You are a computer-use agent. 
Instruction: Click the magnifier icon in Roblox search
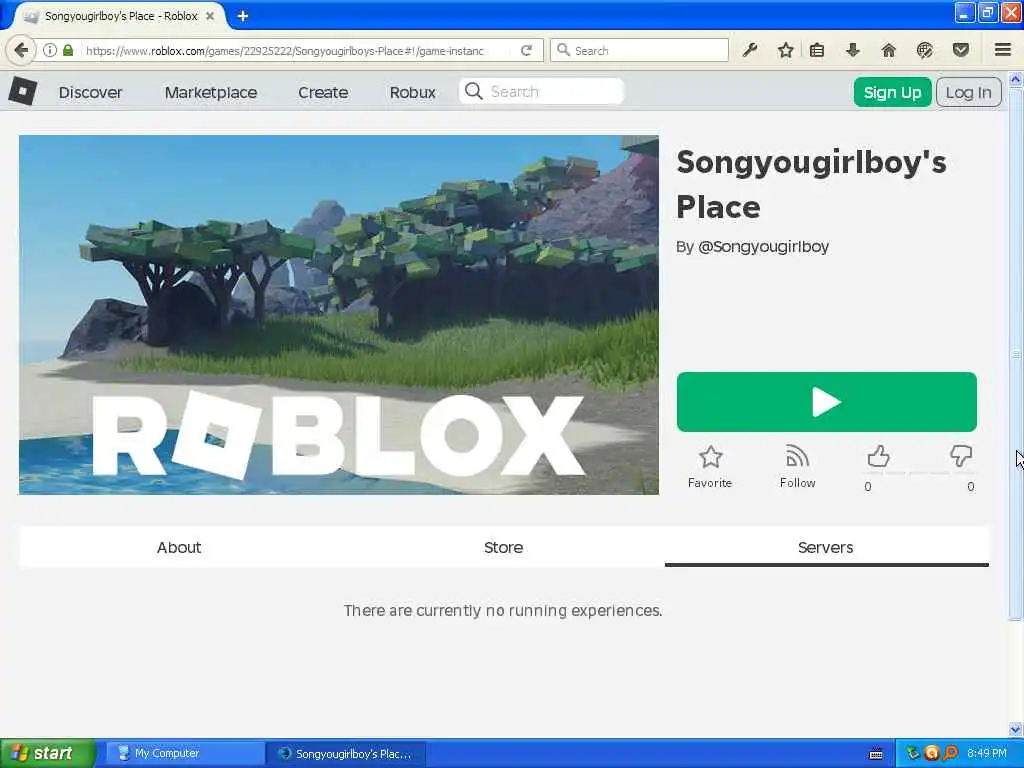[473, 91]
